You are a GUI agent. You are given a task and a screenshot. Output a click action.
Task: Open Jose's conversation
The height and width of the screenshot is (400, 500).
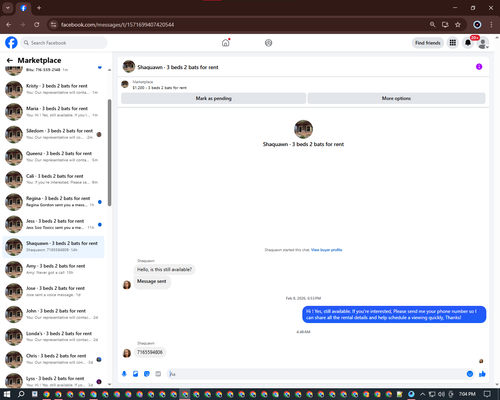[53, 291]
